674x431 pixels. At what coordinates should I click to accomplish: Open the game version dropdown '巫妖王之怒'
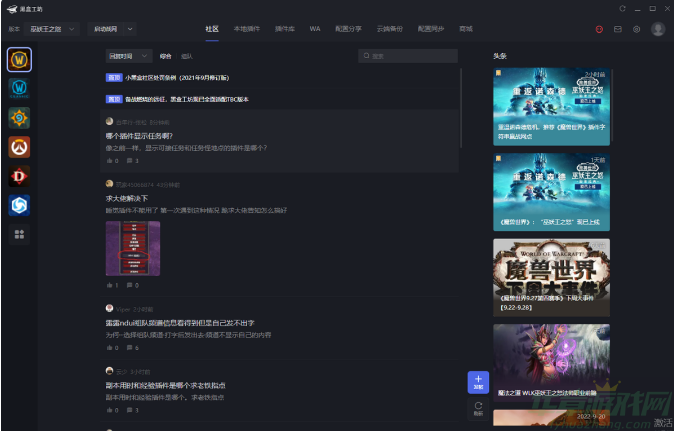(x=52, y=29)
